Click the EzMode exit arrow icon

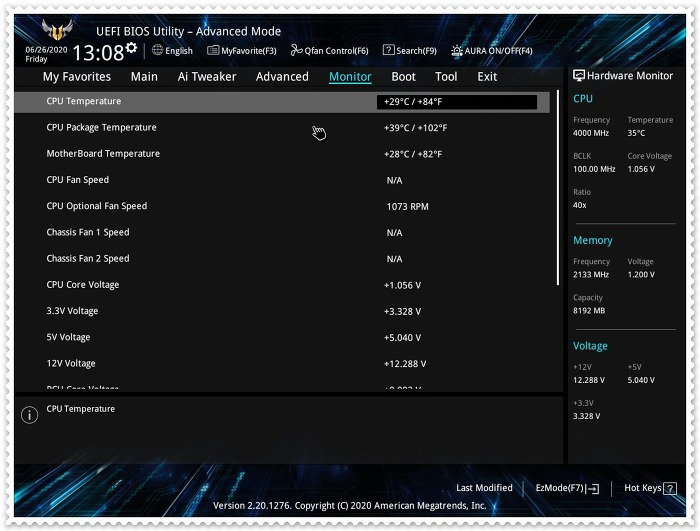pos(593,489)
